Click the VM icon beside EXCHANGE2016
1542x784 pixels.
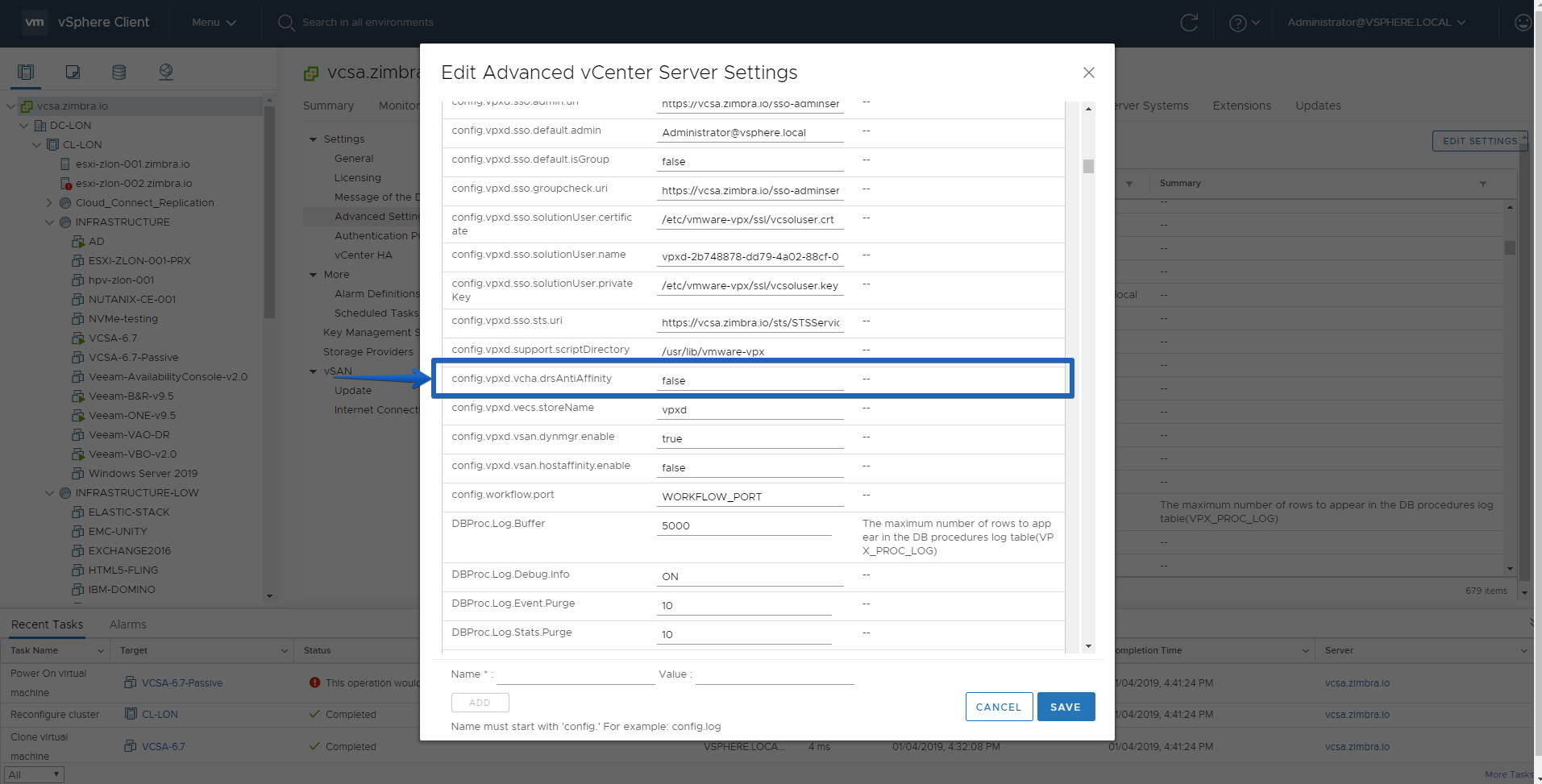coord(78,551)
